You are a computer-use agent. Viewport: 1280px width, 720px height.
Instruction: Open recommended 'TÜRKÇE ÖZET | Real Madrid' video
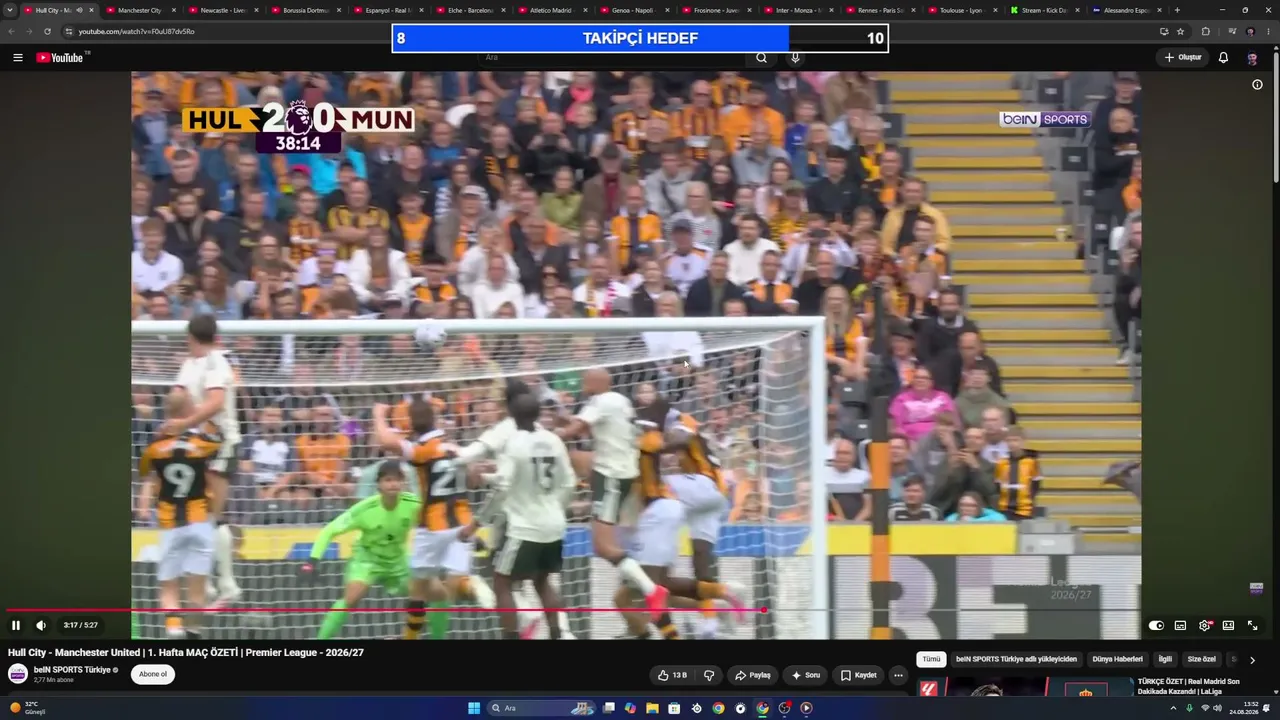pos(1190,686)
